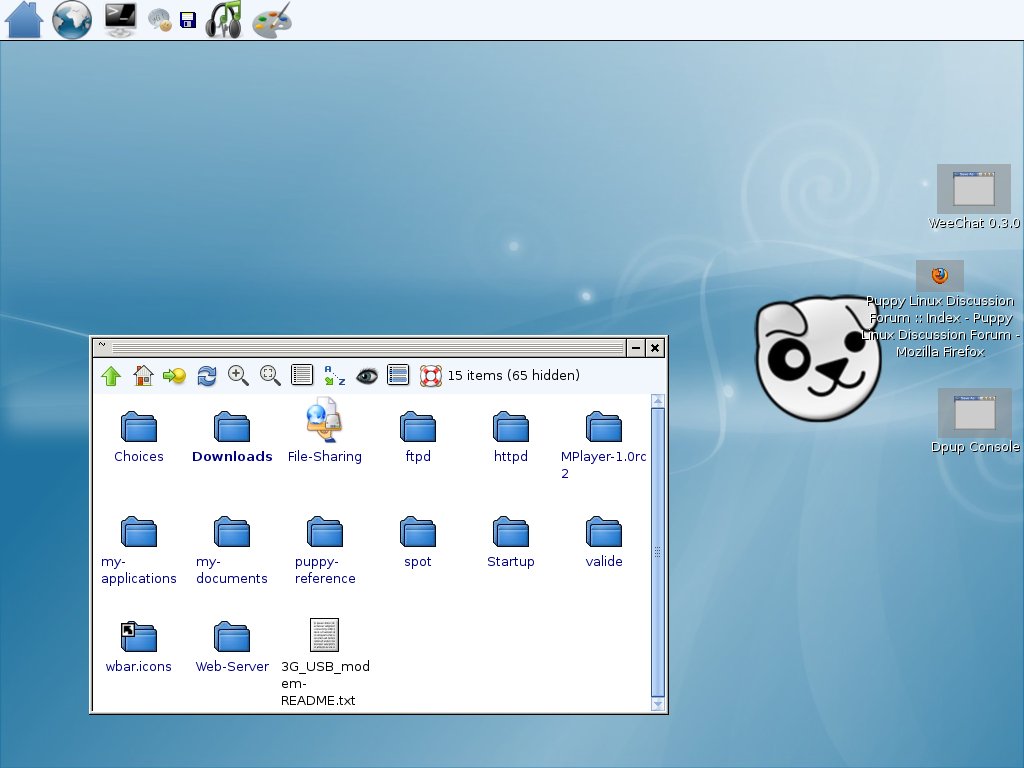
Task: Select the Choices folder
Action: click(x=138, y=436)
